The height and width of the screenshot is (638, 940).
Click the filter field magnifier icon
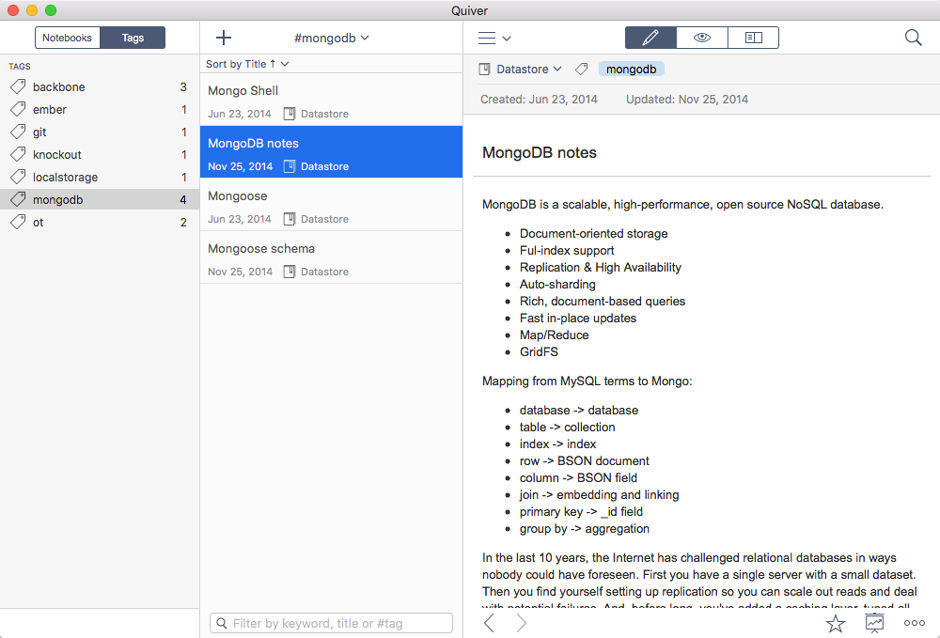222,624
